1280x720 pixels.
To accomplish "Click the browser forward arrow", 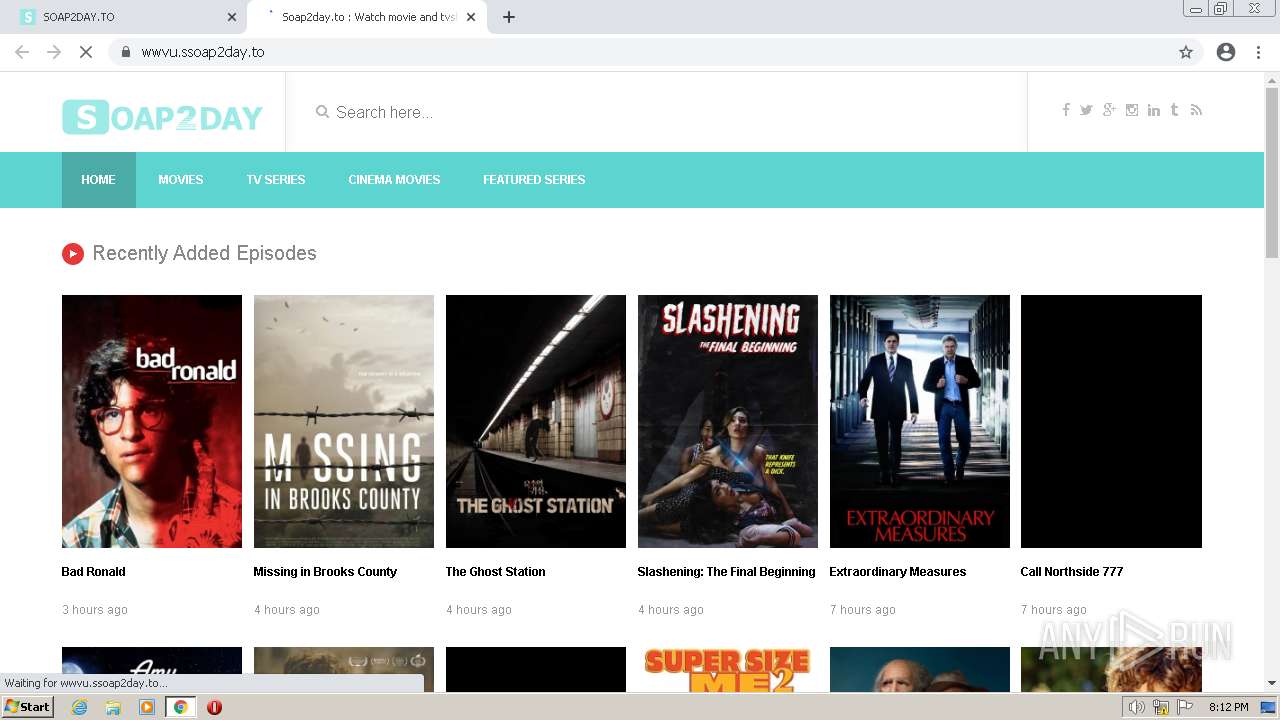I will [54, 52].
